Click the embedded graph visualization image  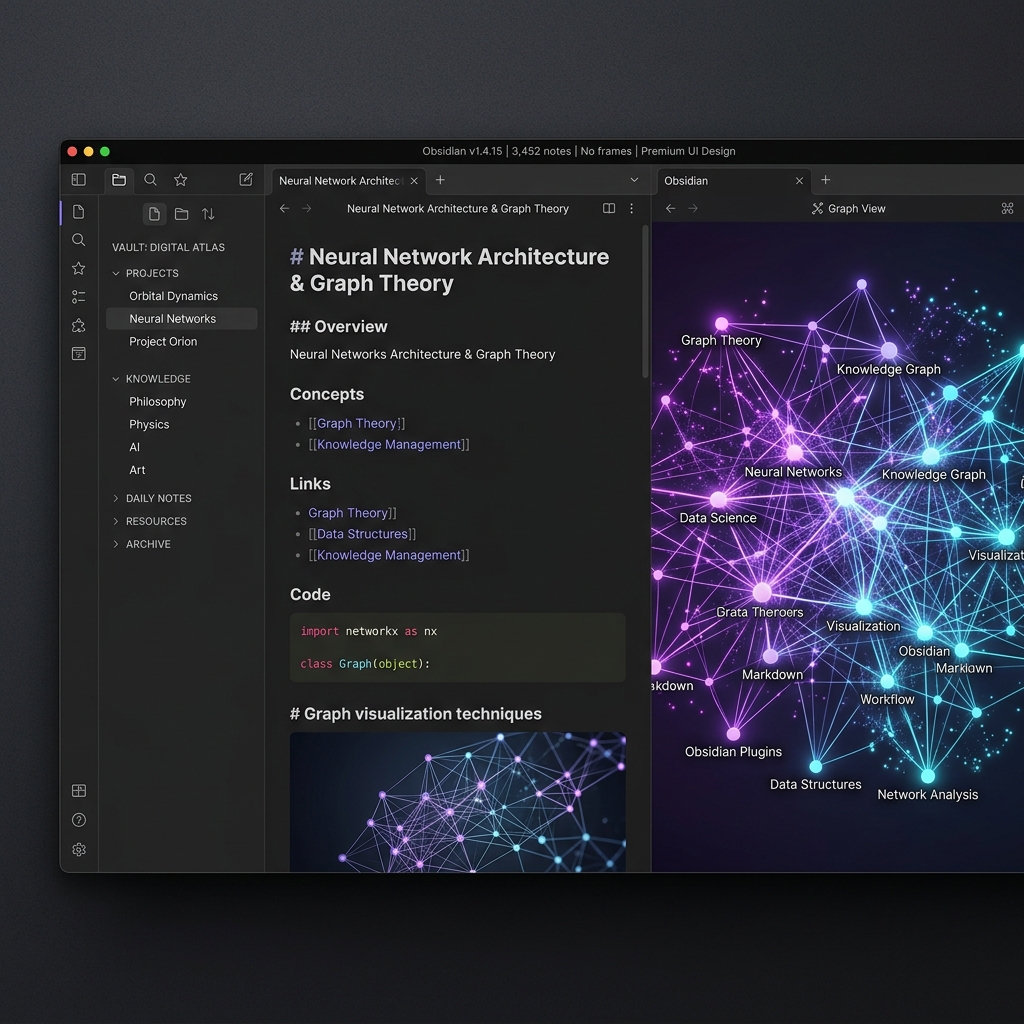click(x=458, y=802)
